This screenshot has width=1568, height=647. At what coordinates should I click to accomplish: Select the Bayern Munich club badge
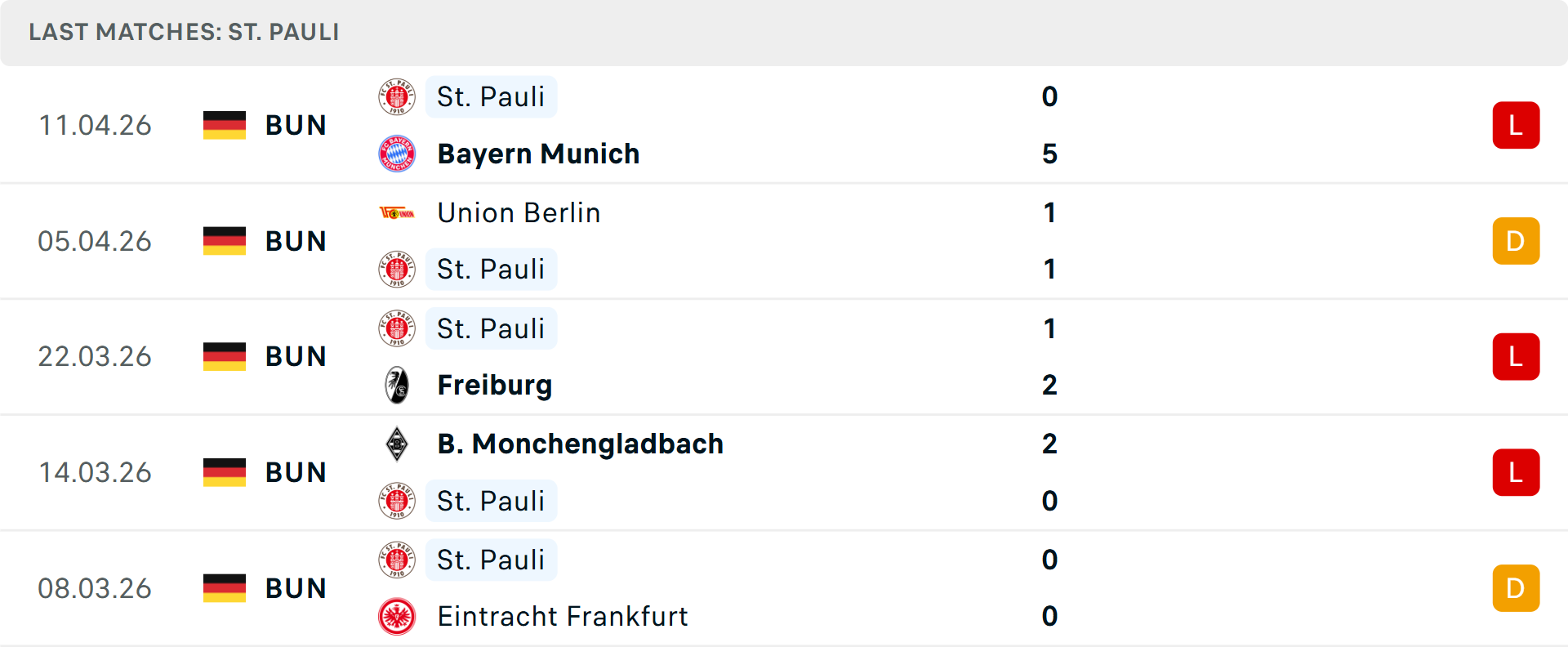coord(397,153)
